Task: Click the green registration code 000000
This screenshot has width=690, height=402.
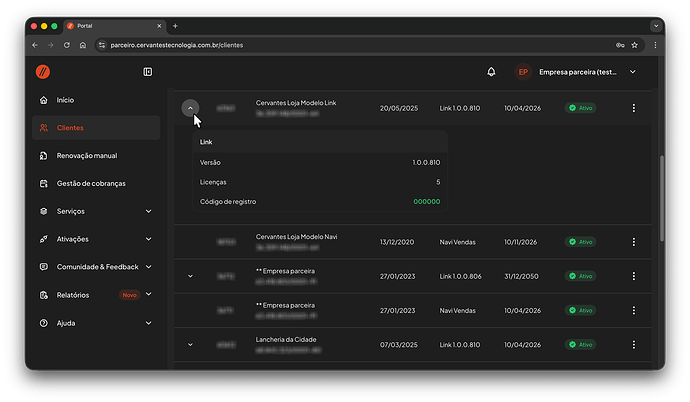Action: click(x=426, y=202)
